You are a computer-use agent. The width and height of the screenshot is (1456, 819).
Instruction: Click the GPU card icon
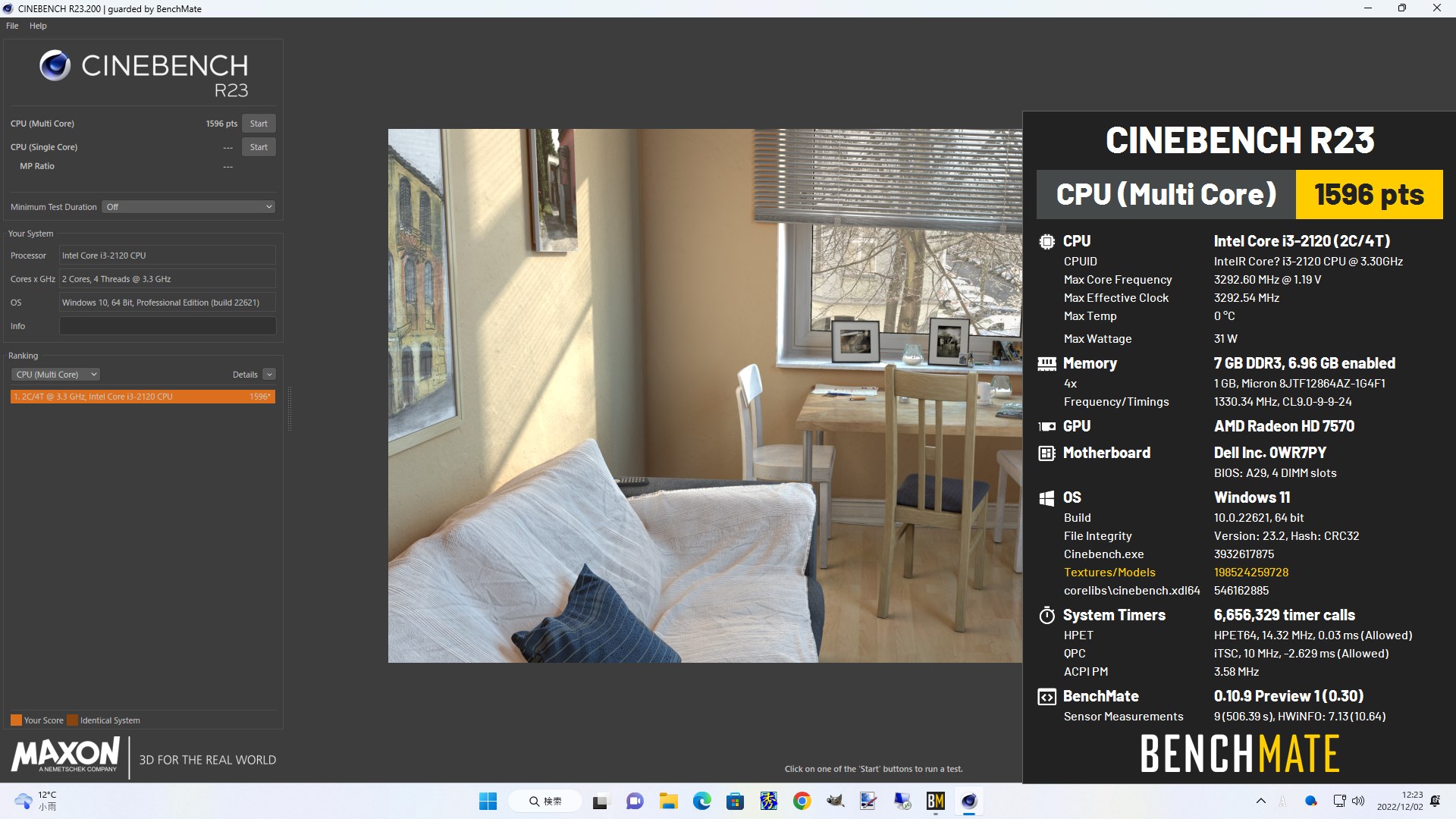click(x=1046, y=426)
